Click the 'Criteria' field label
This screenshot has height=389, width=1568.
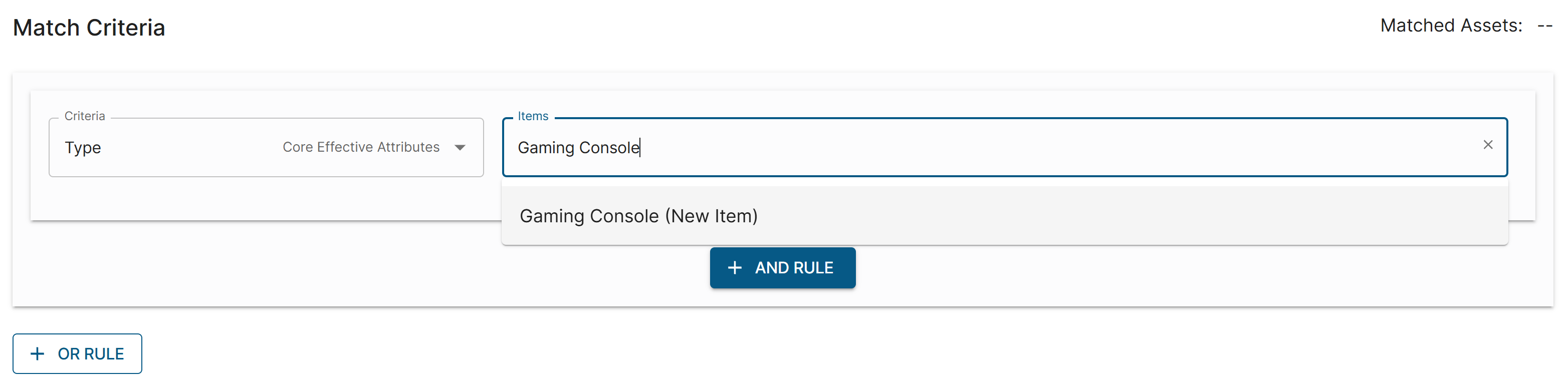[85, 116]
